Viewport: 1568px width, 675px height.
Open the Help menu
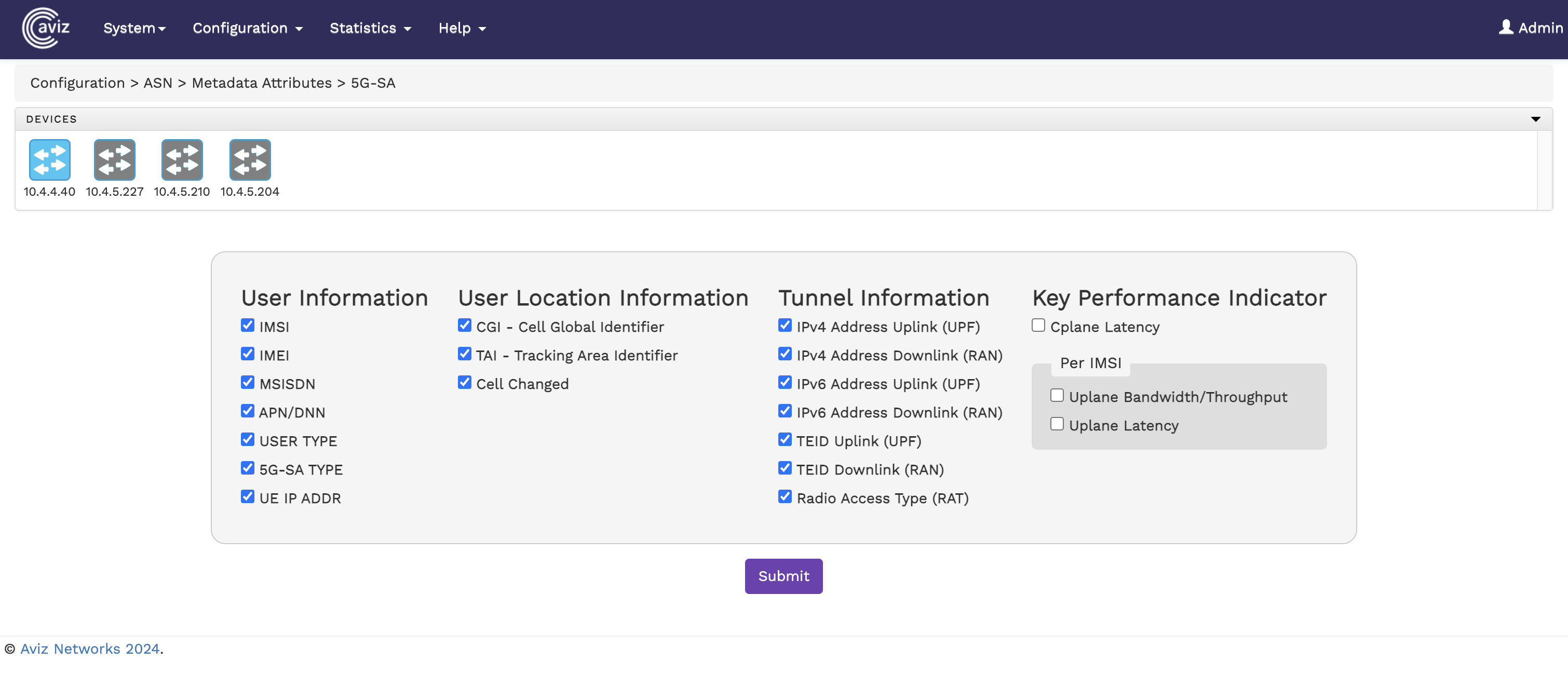[462, 28]
